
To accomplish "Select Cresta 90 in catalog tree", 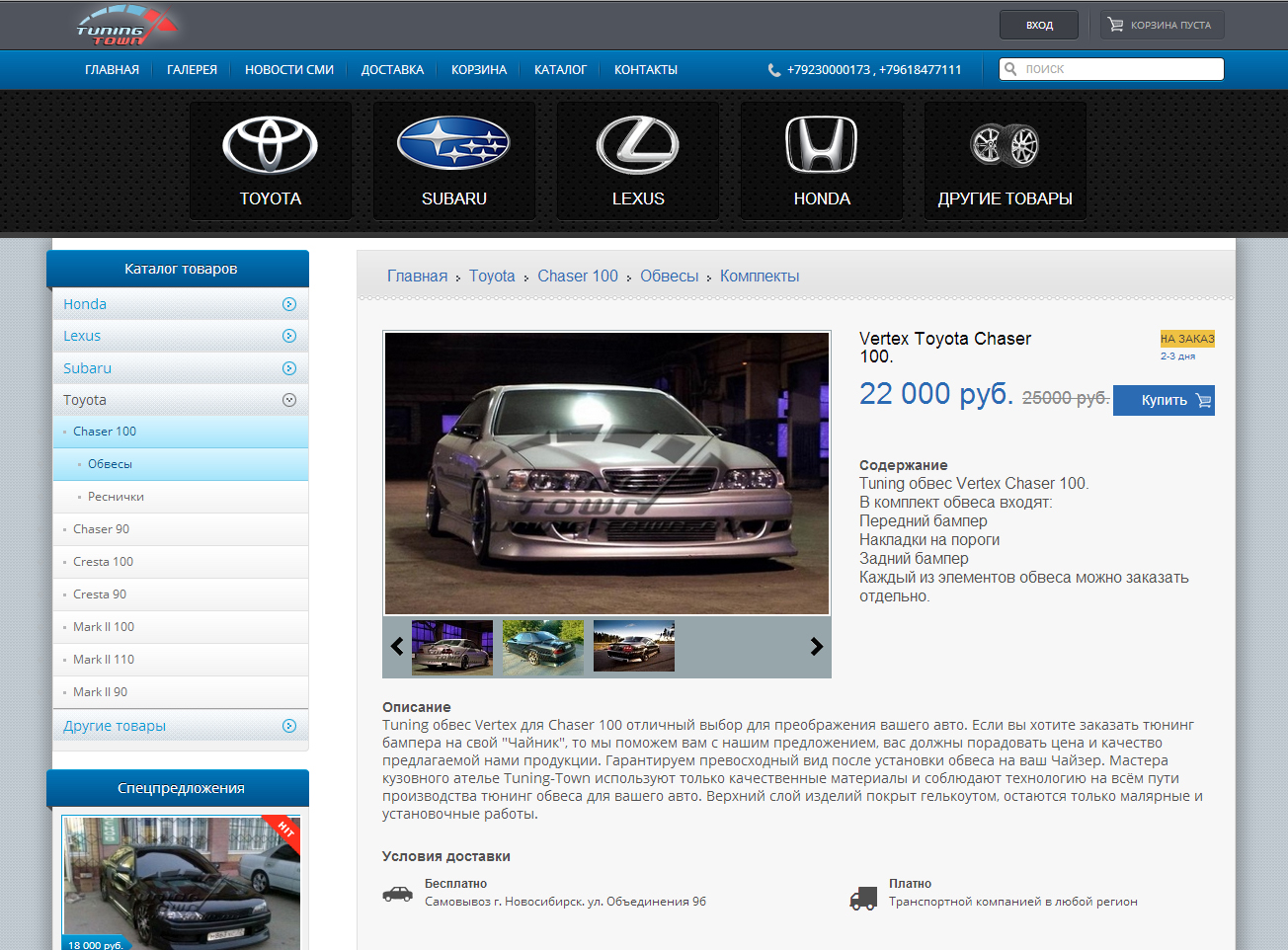I will 181,594.
